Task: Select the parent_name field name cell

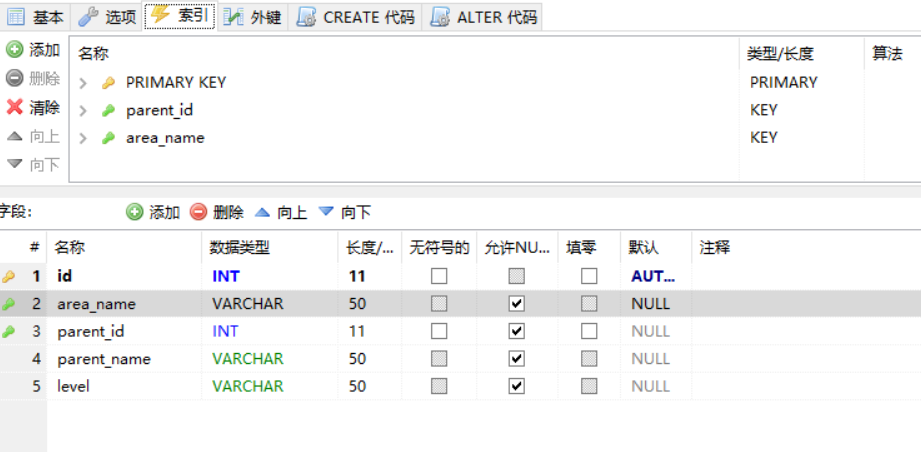Action: (124, 359)
